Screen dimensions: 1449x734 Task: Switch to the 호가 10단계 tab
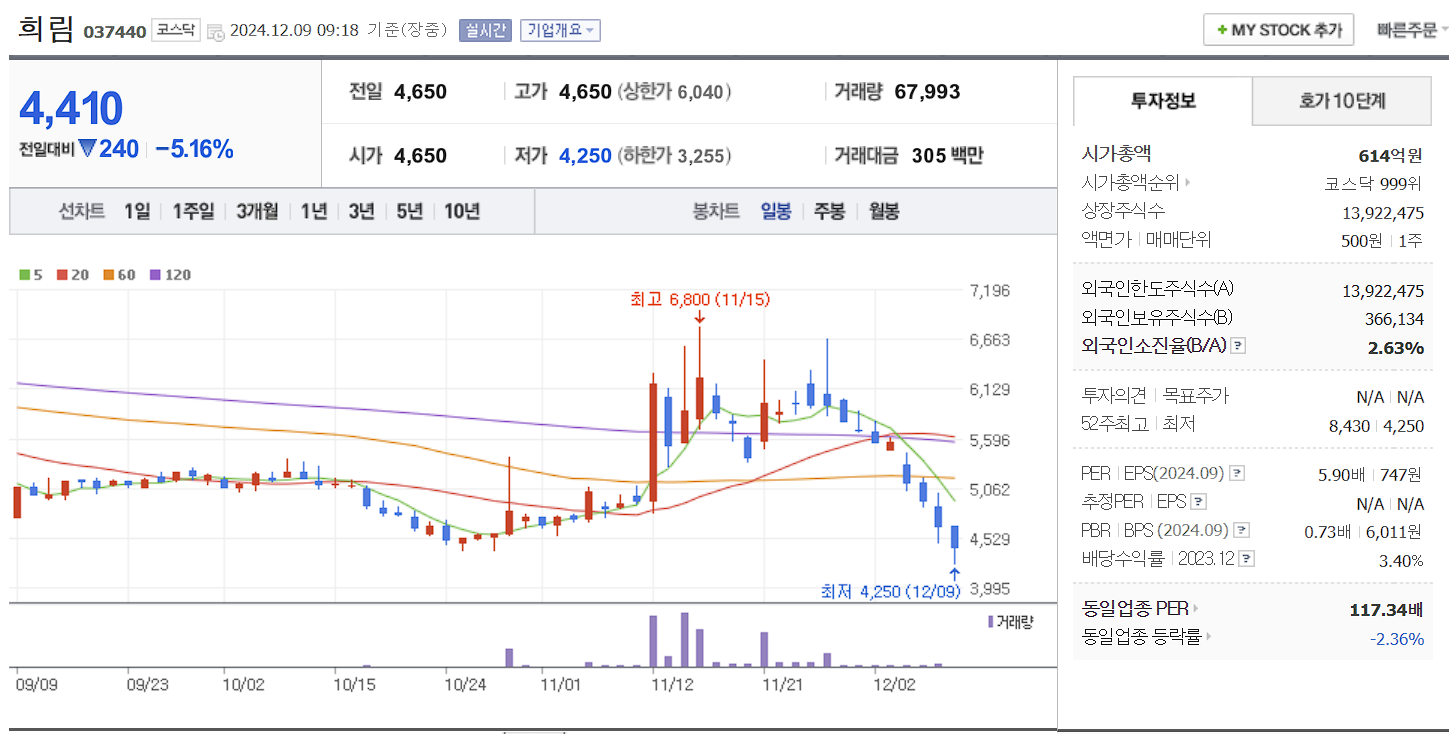coord(1341,101)
